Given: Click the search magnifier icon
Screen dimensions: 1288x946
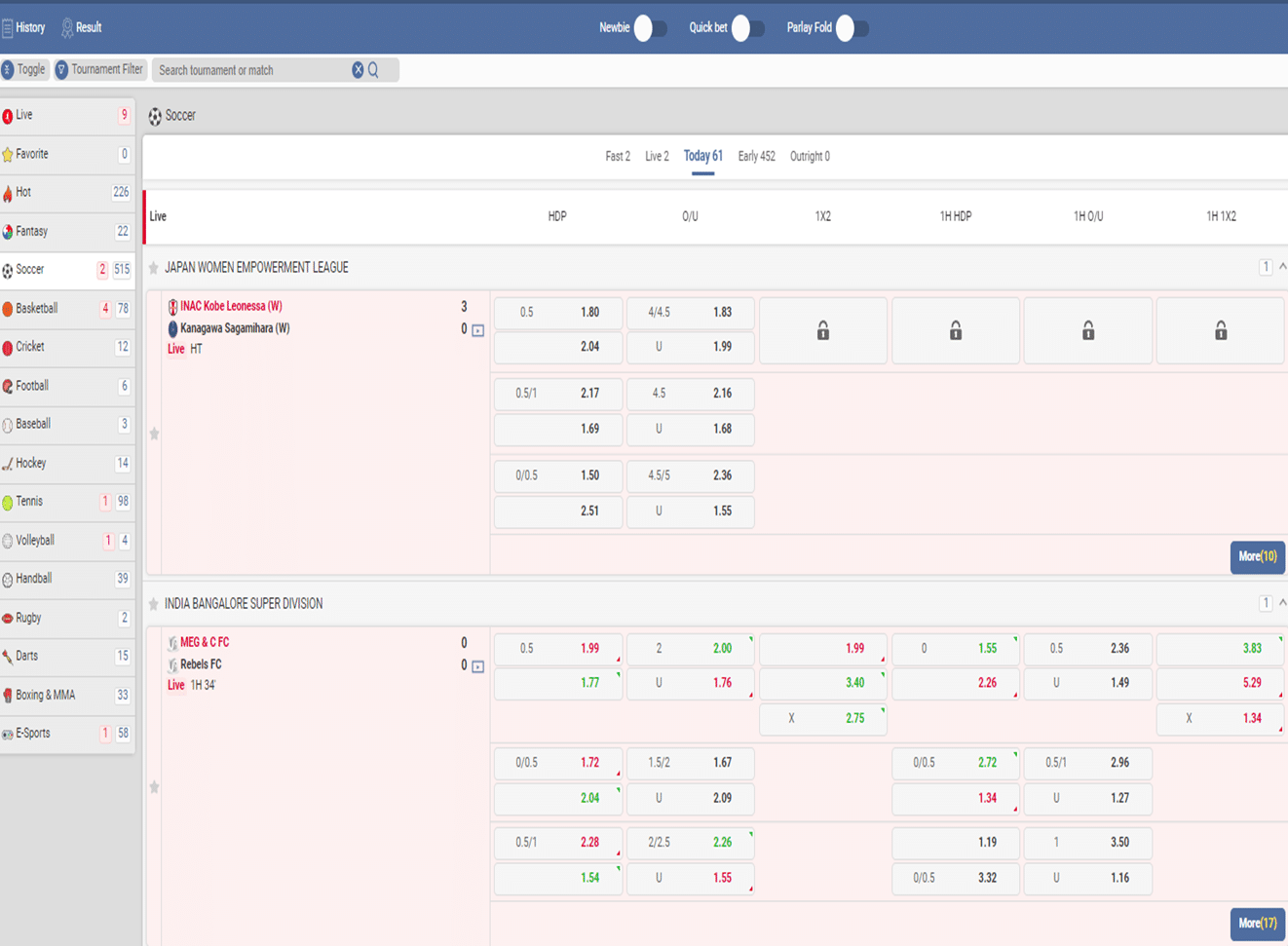Looking at the screenshot, I should 373,70.
